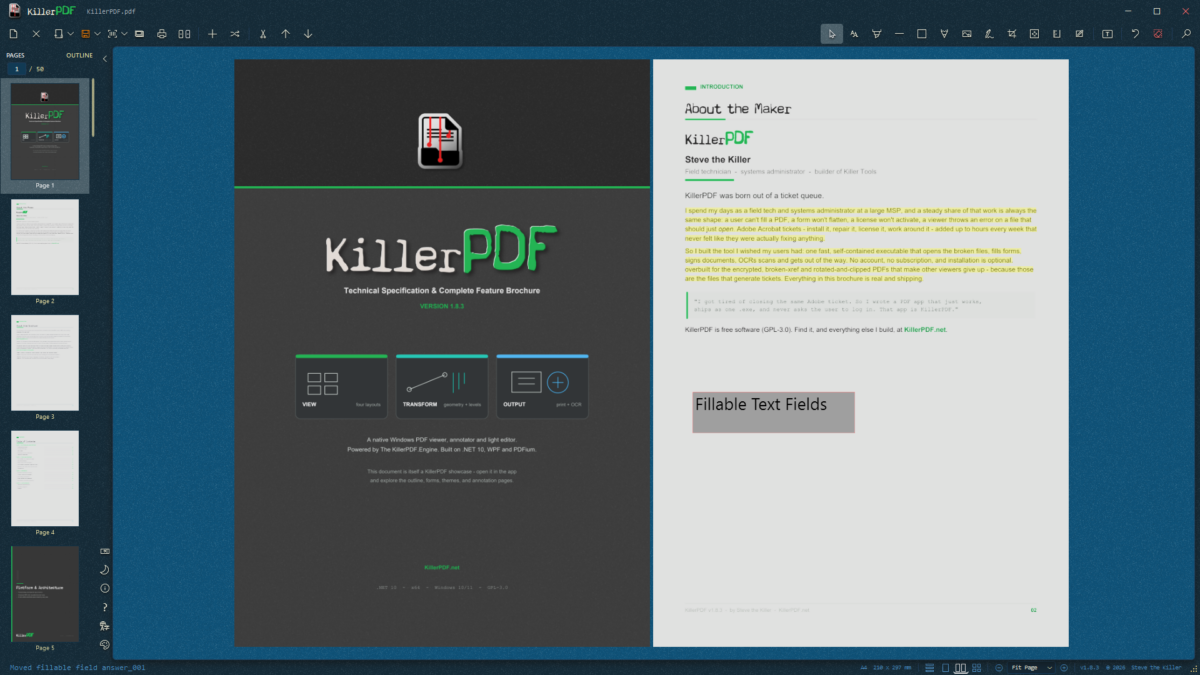Viewport: 1200px width, 675px height.
Task: Click the '210 × 297 mm' page size text
Action: (890, 667)
